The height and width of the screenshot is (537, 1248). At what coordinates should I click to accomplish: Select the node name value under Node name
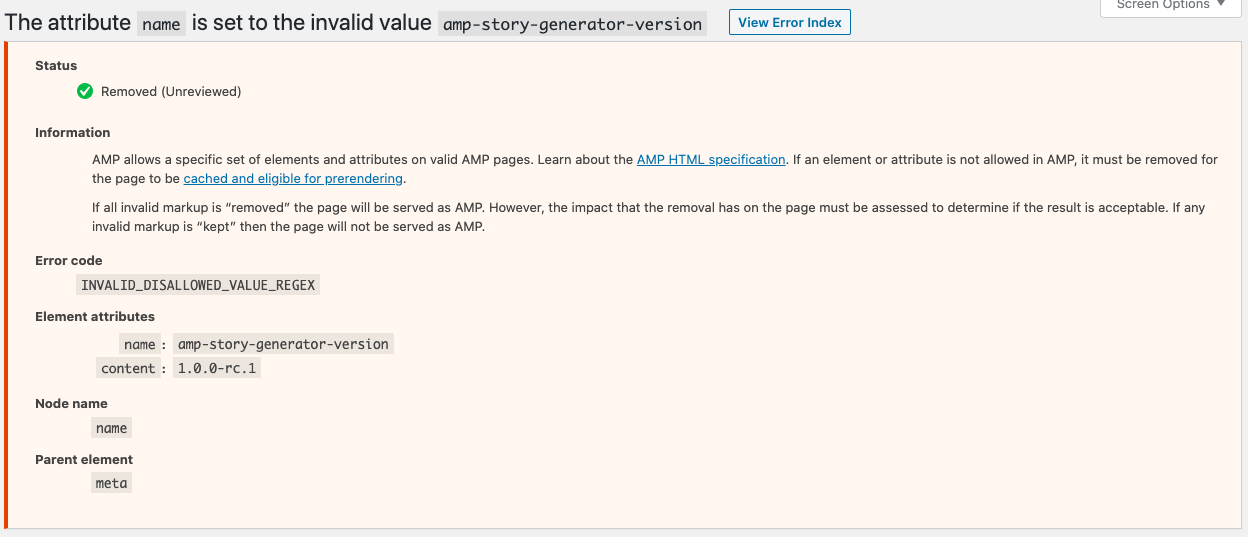[111, 428]
